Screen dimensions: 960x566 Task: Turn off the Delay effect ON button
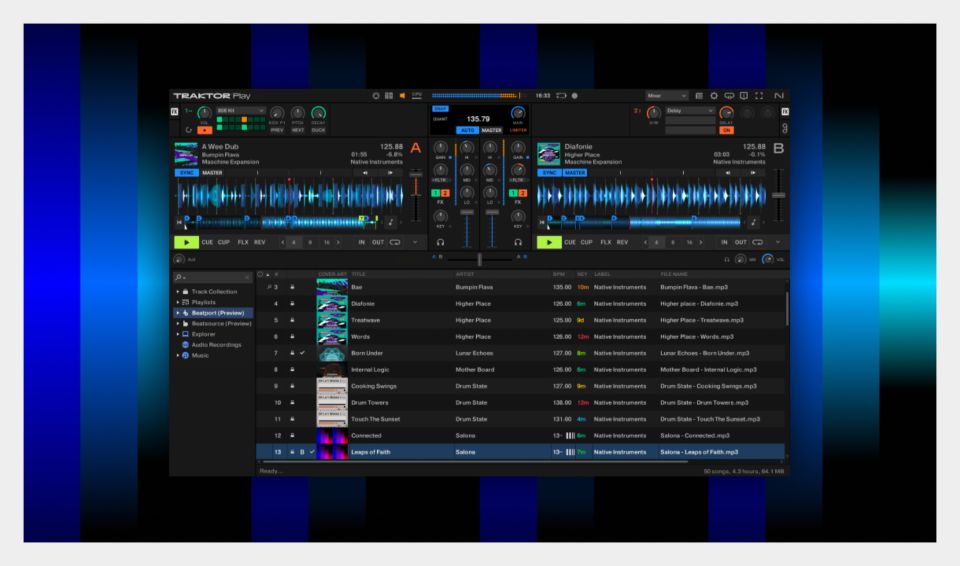(x=727, y=129)
